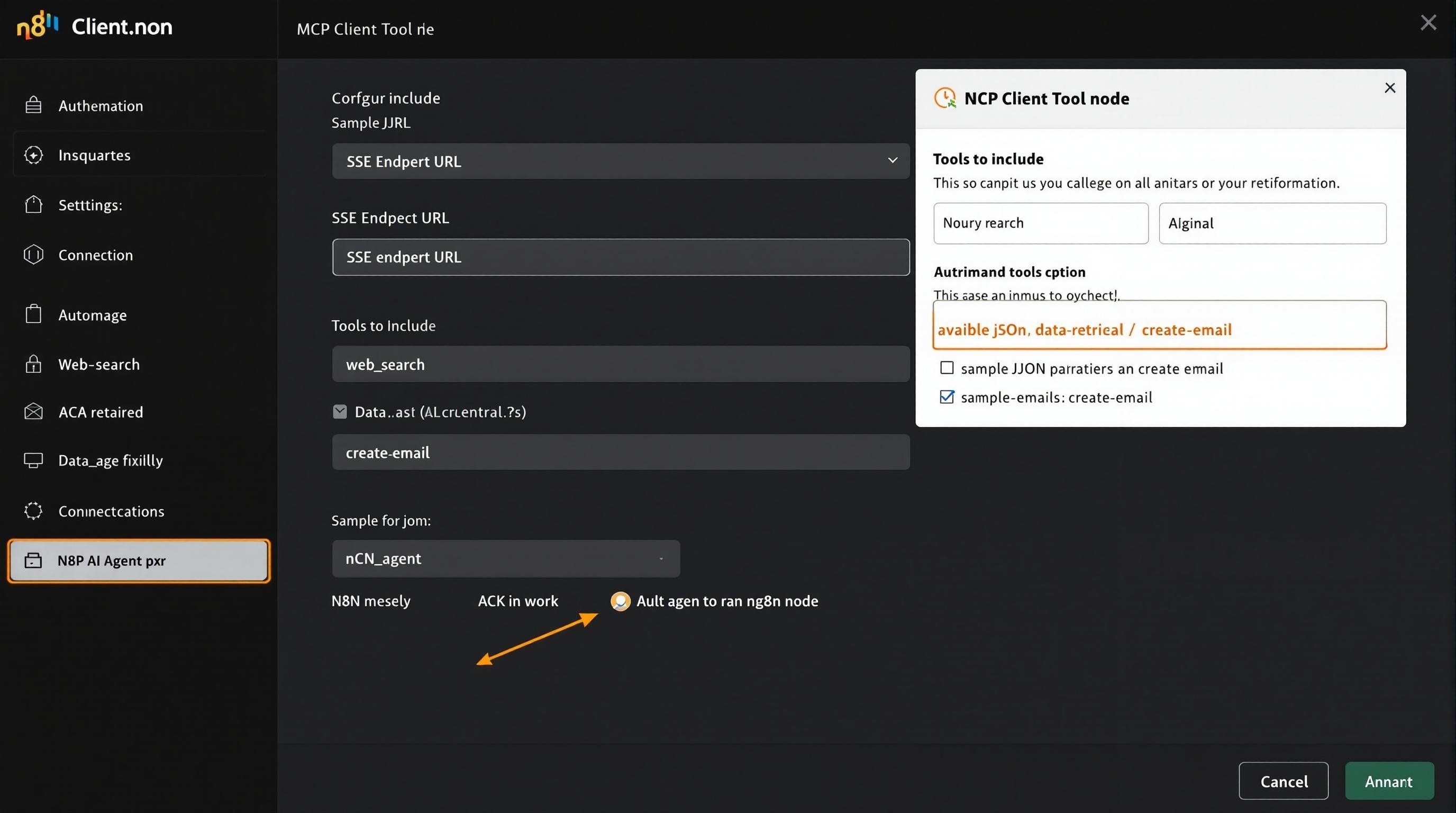Screen dimensions: 1456x813
Task: Click the n8n logo icon
Action: (38, 25)
